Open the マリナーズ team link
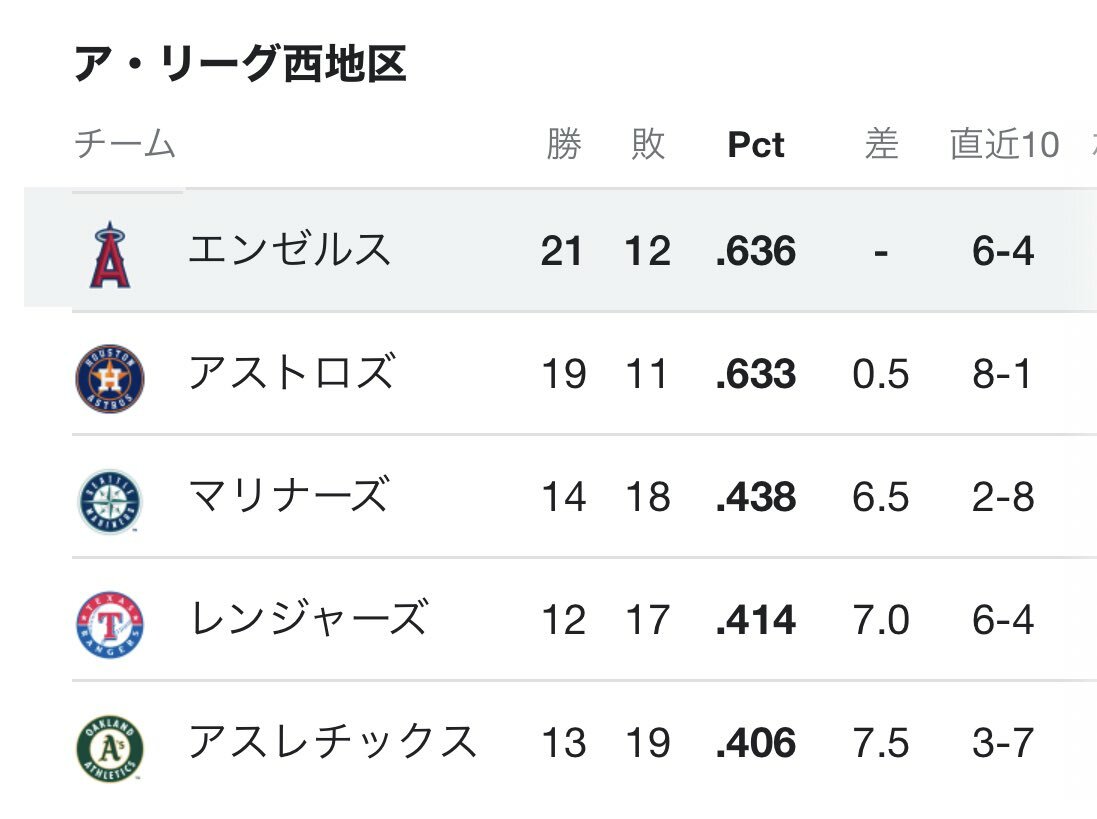Image resolution: width=1097 pixels, height=819 pixels. [288, 495]
